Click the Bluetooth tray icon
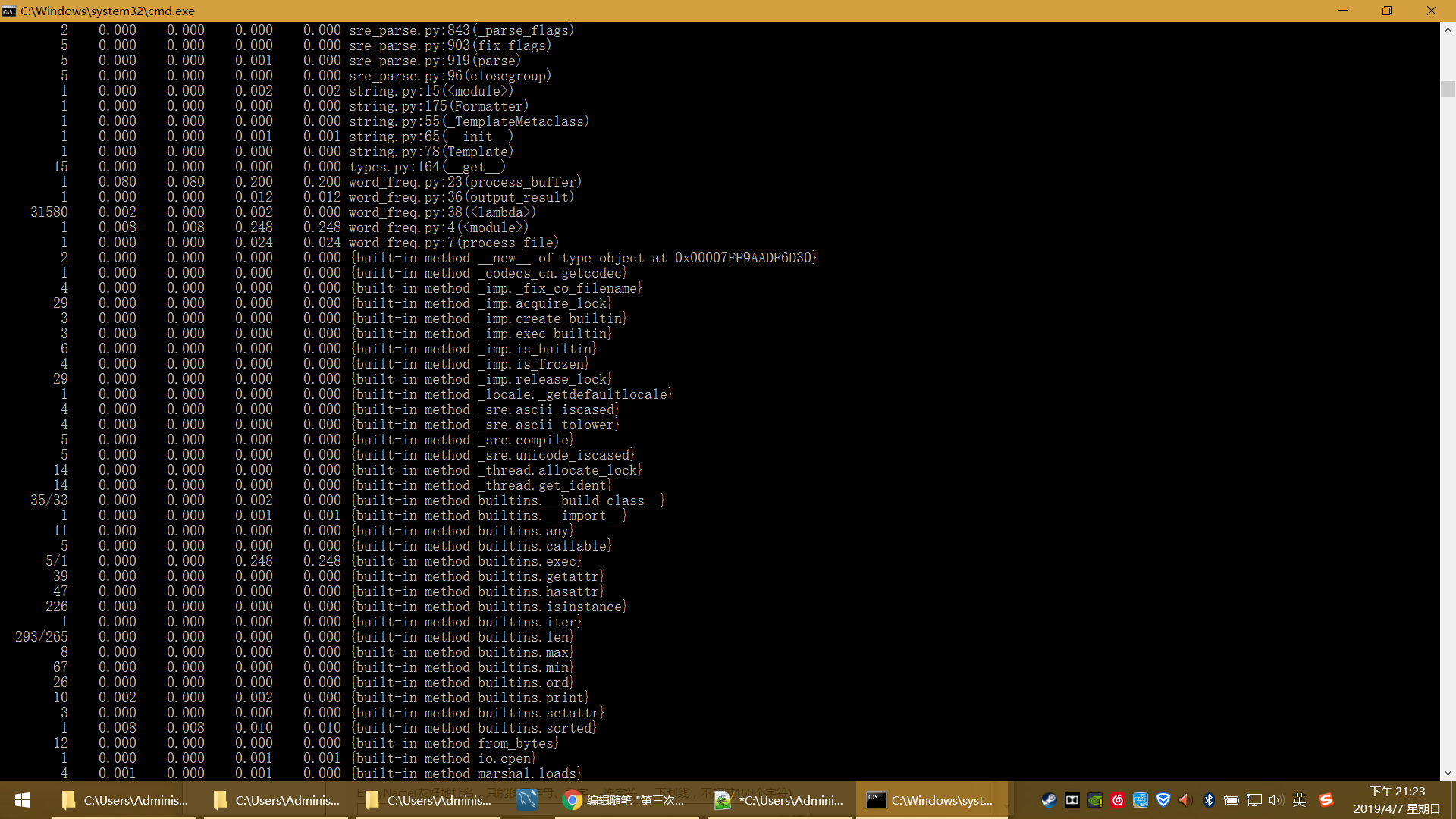The width and height of the screenshot is (1456, 819). tap(1209, 800)
